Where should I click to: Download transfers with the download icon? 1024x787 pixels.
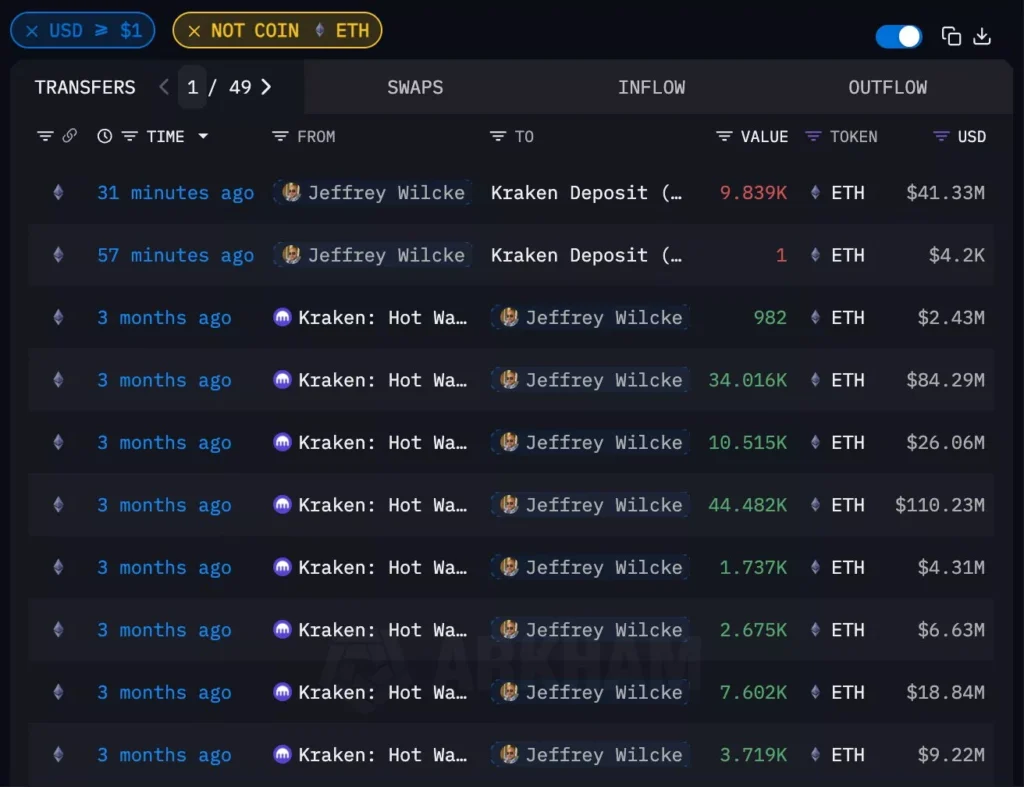click(982, 37)
